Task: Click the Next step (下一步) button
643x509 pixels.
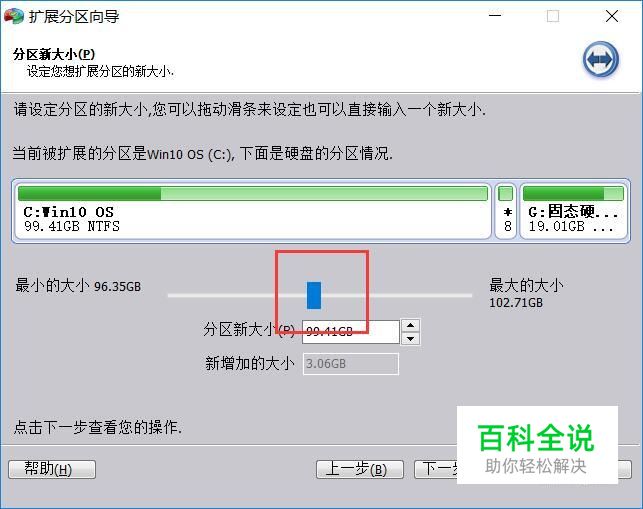Action: point(436,469)
